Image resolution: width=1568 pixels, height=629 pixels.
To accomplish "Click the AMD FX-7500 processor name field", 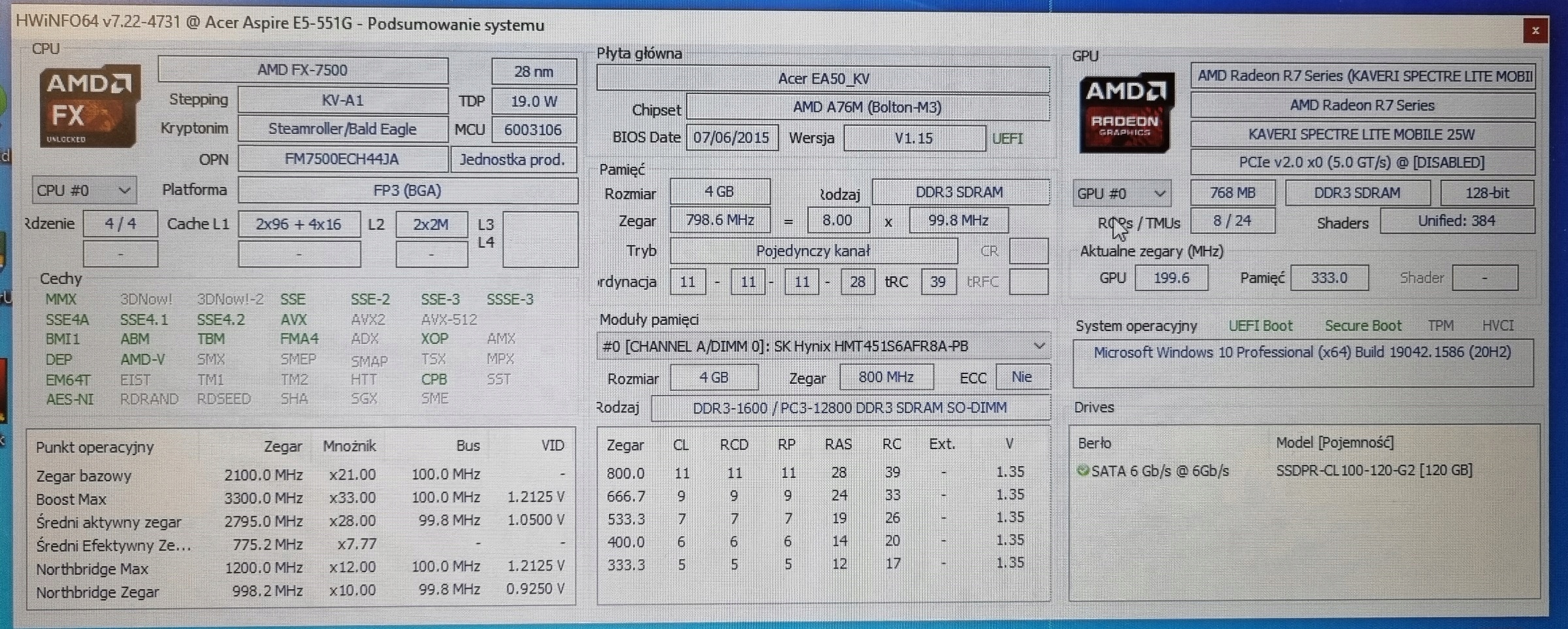I will coord(302,70).
